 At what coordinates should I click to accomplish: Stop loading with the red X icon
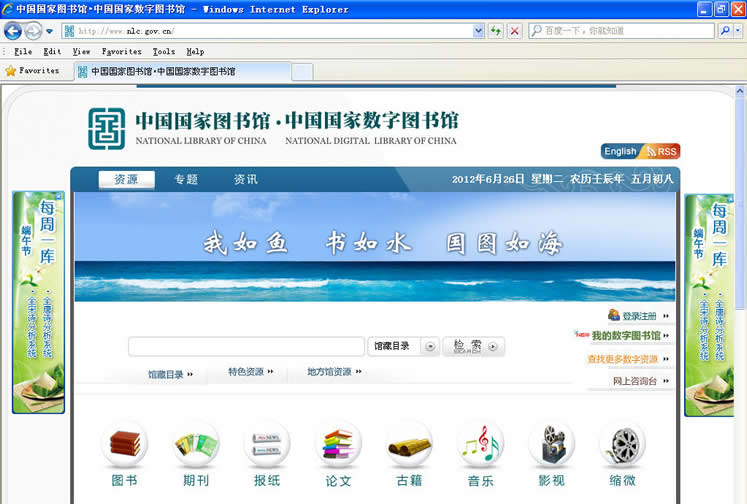click(515, 31)
